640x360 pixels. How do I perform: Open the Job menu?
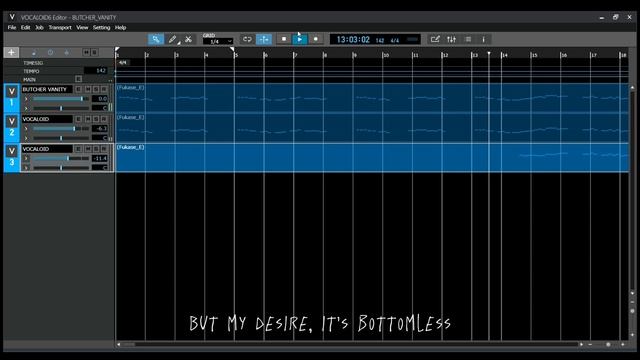point(39,27)
